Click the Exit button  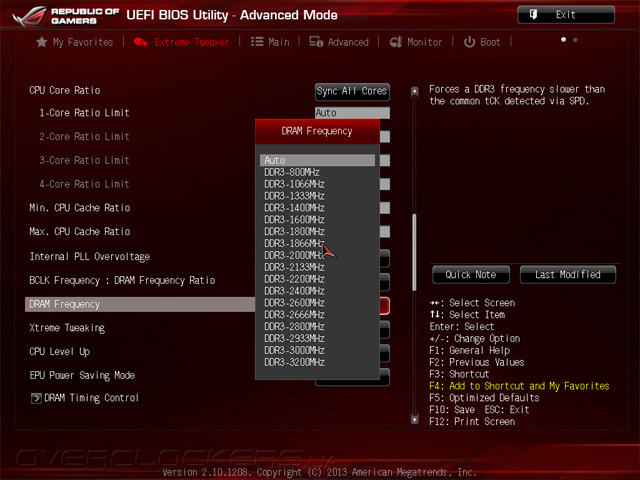[566, 15]
